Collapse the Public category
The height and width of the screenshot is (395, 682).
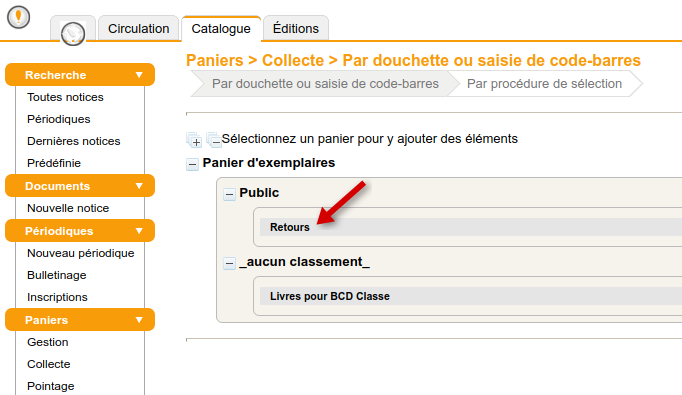[x=229, y=194]
